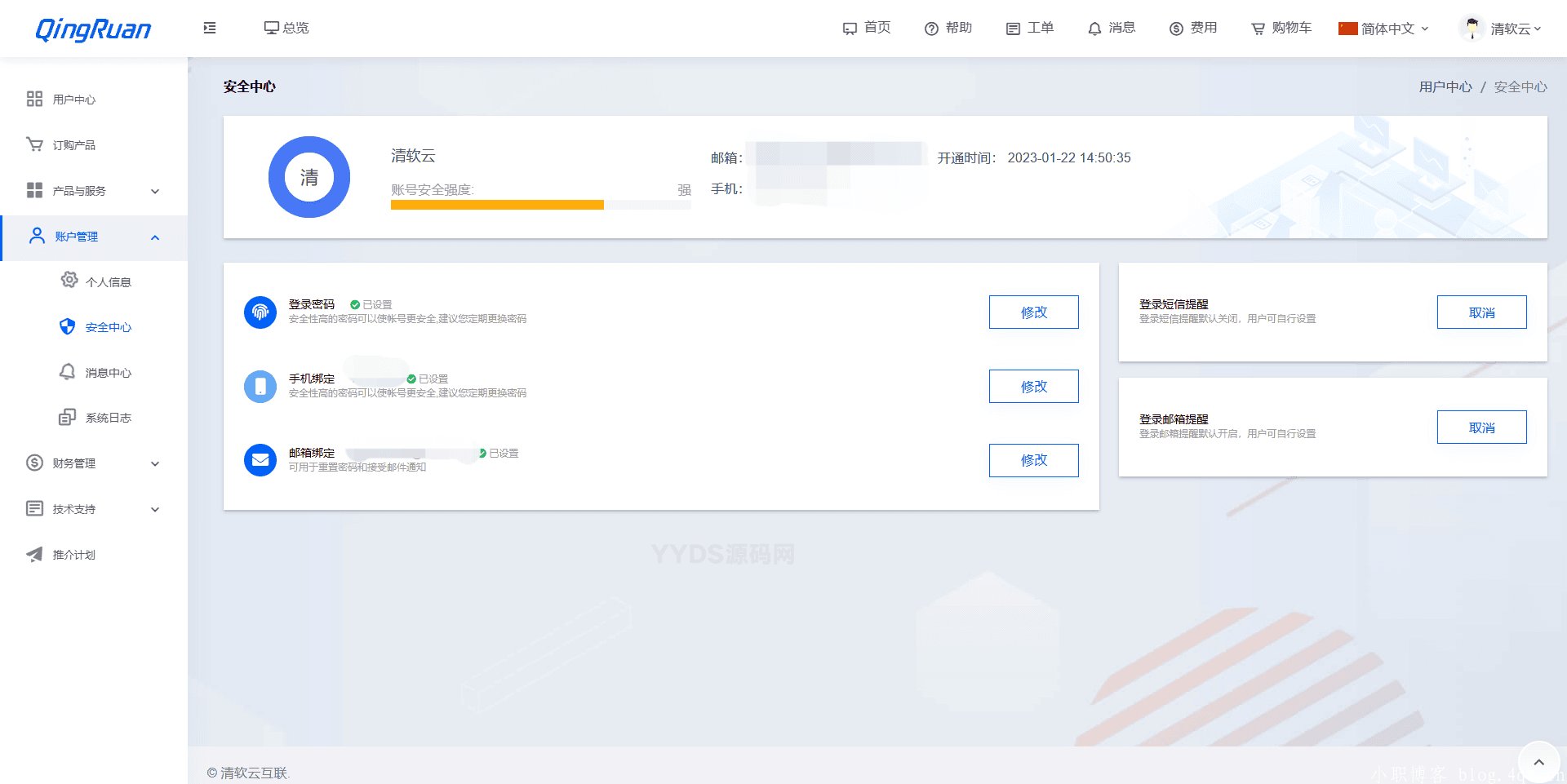The height and width of the screenshot is (784, 1567).
Task: Toggle the sidebar collapse icon
Action: tap(210, 28)
